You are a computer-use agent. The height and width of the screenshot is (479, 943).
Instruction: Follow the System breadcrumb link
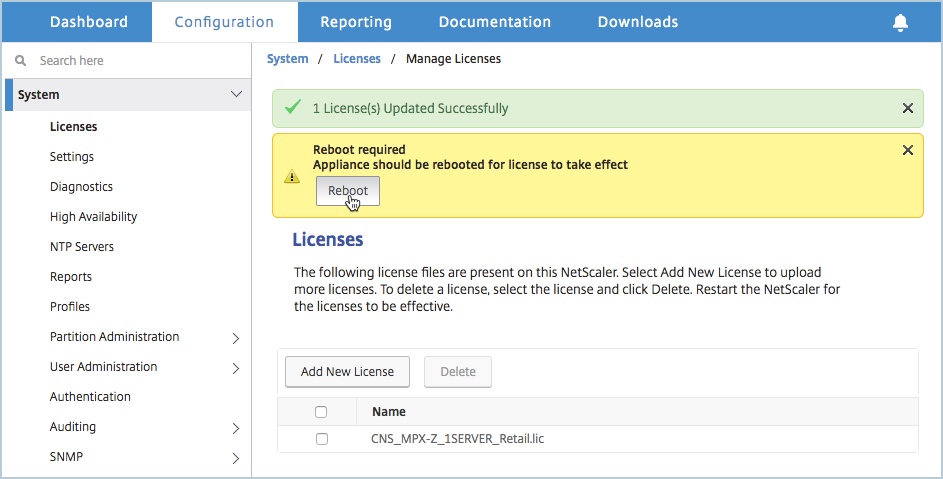click(x=287, y=58)
